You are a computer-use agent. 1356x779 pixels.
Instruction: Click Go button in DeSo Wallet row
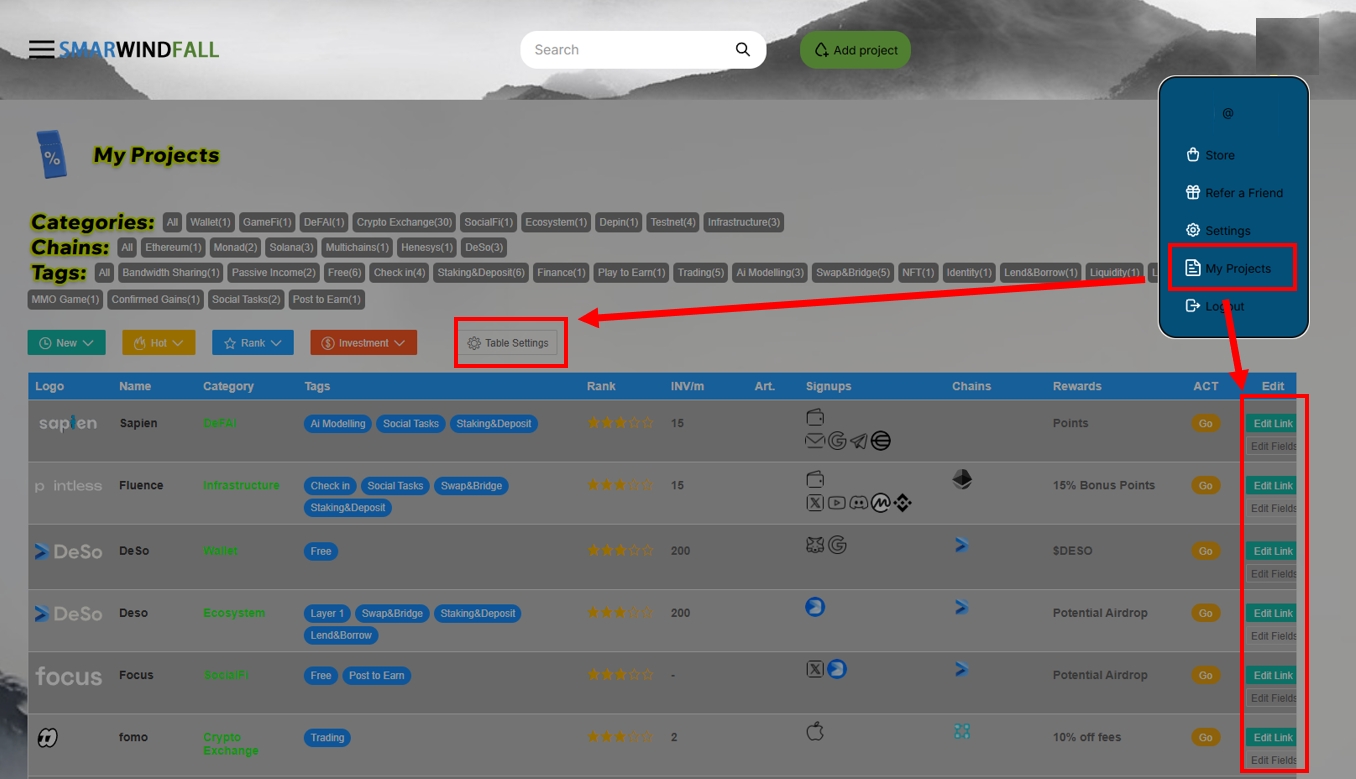(x=1206, y=551)
